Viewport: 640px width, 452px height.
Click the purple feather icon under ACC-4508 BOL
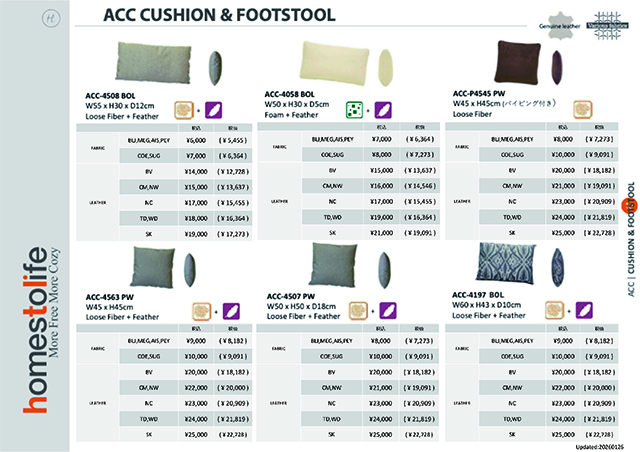(217, 110)
